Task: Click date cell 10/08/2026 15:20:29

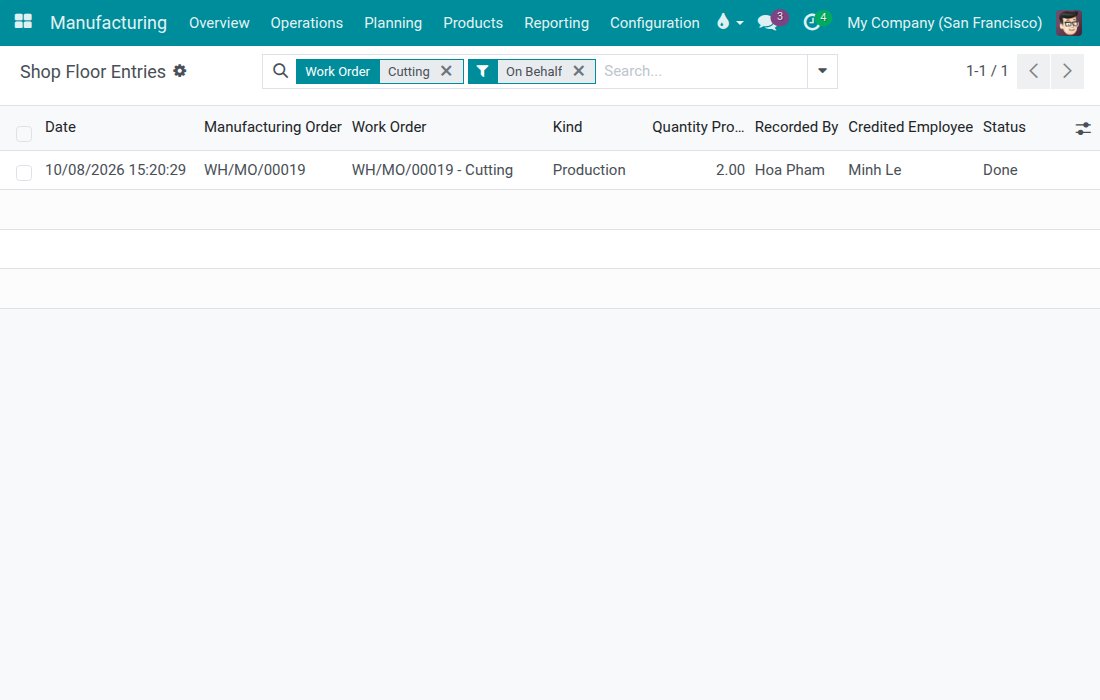Action: click(115, 170)
